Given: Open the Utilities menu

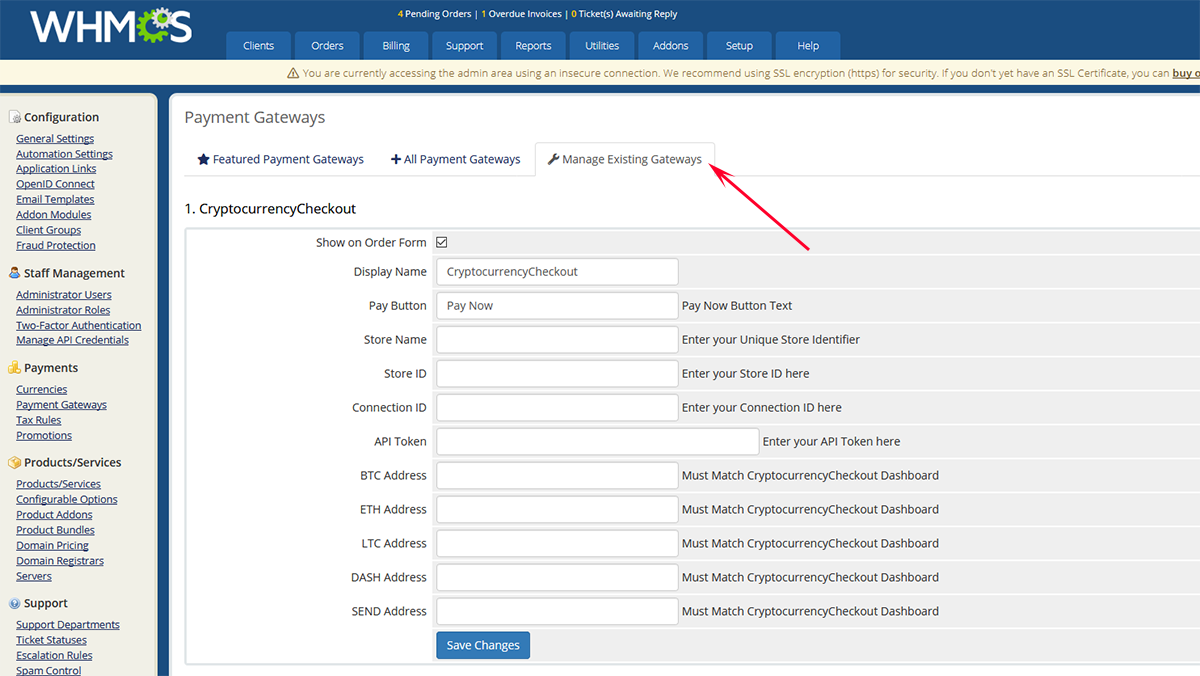Looking at the screenshot, I should point(602,46).
